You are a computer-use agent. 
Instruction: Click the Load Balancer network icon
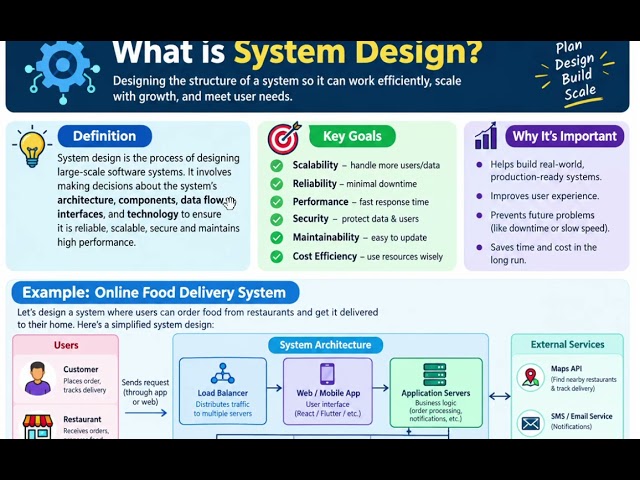coord(222,373)
